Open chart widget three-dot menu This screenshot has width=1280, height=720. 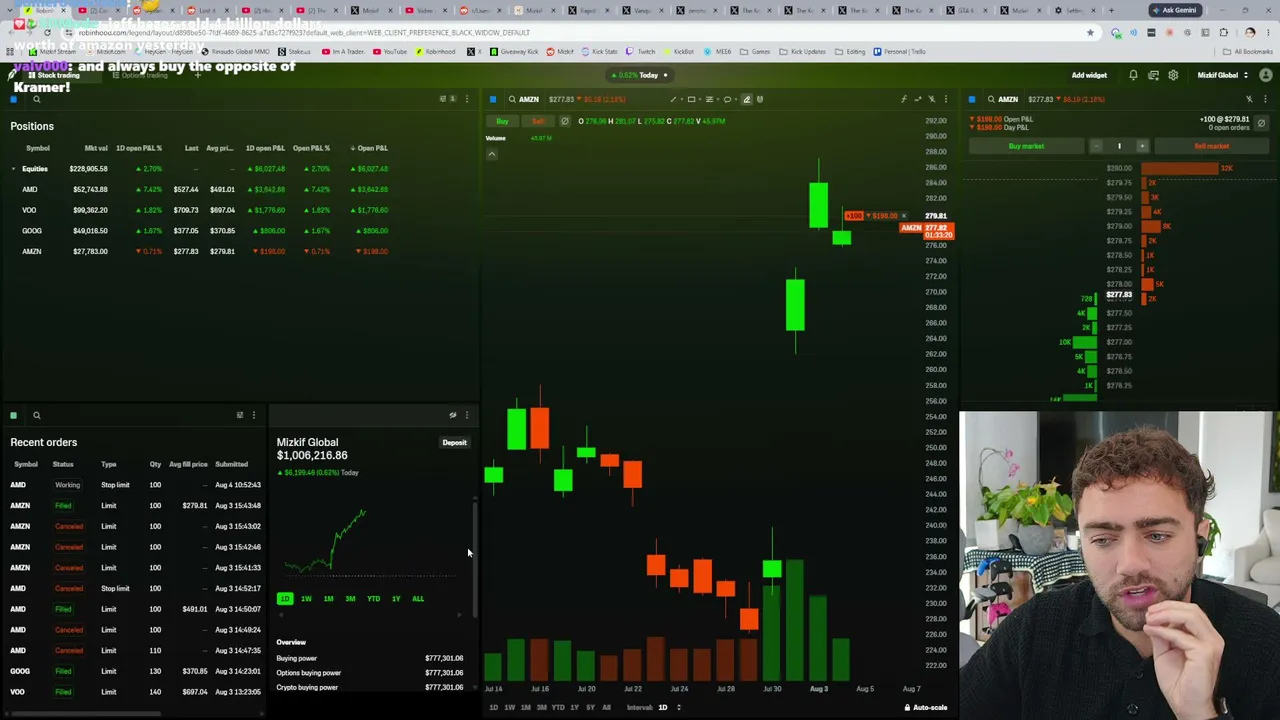click(x=945, y=99)
